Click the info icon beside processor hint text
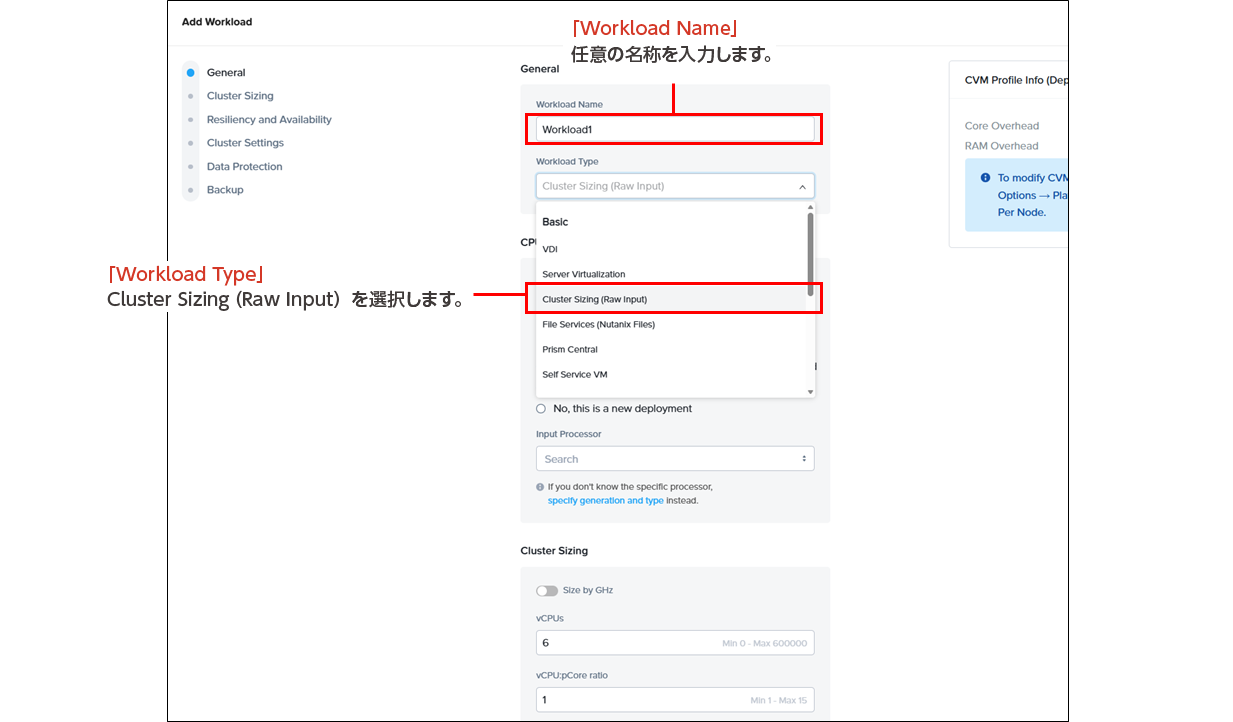The height and width of the screenshot is (722, 1233). coord(540,487)
